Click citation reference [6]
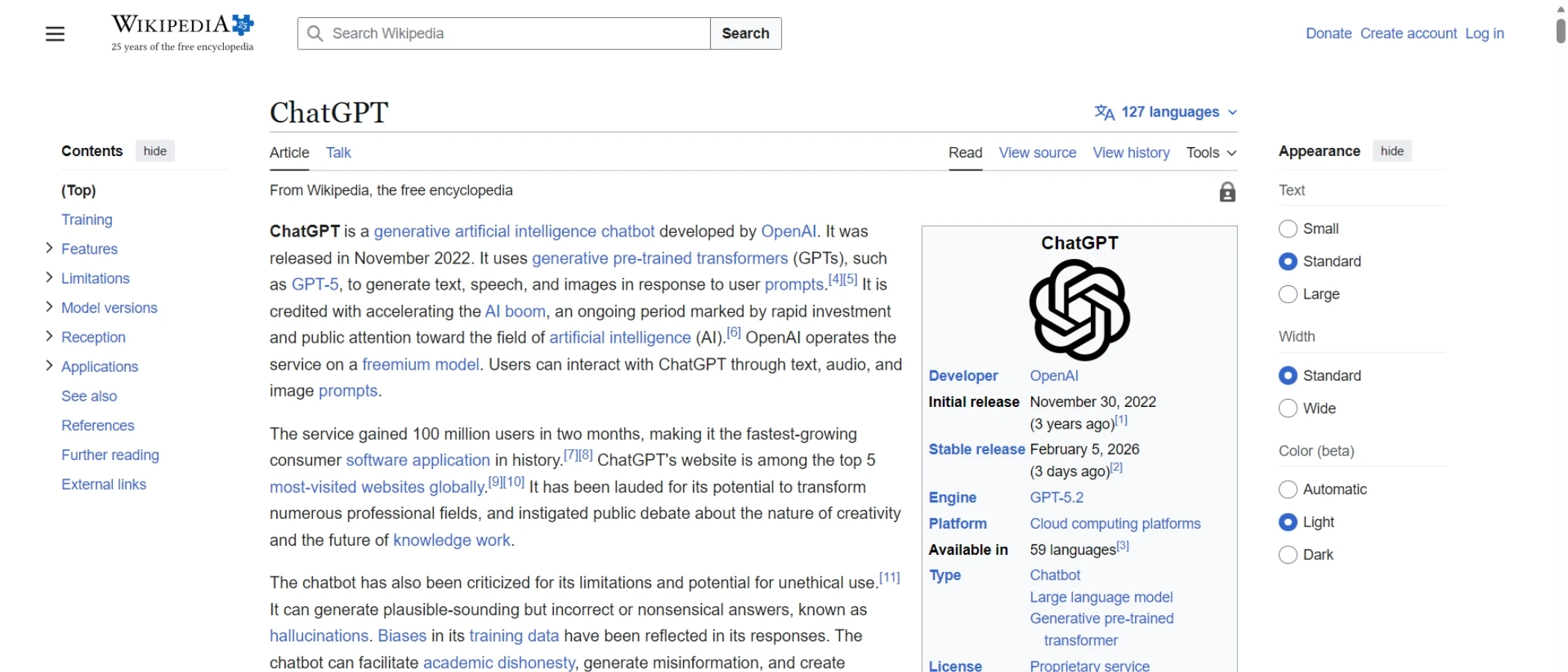This screenshot has width=1568, height=672. tap(734, 332)
